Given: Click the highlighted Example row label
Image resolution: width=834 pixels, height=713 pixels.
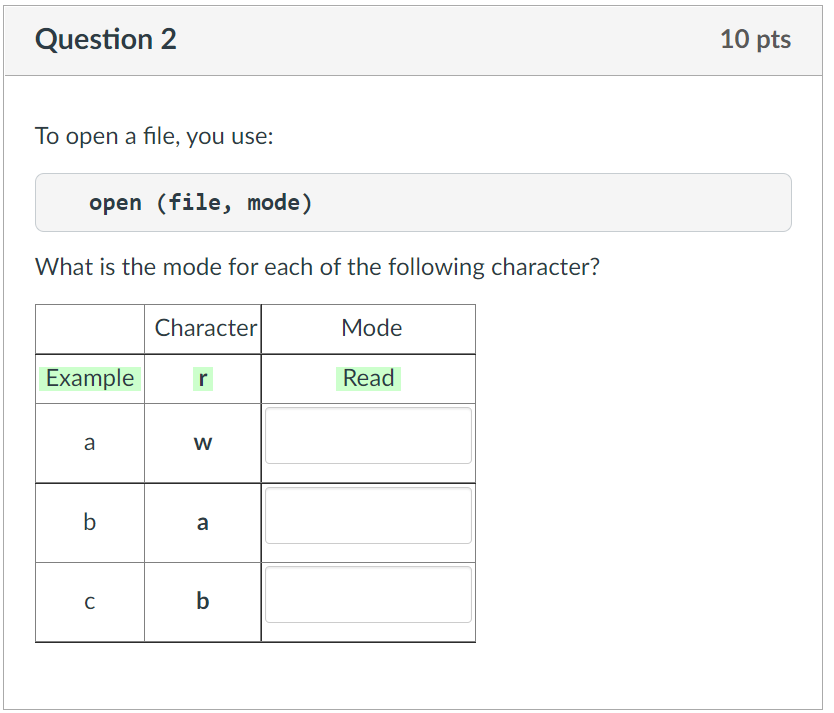Looking at the screenshot, I should coord(89,378).
